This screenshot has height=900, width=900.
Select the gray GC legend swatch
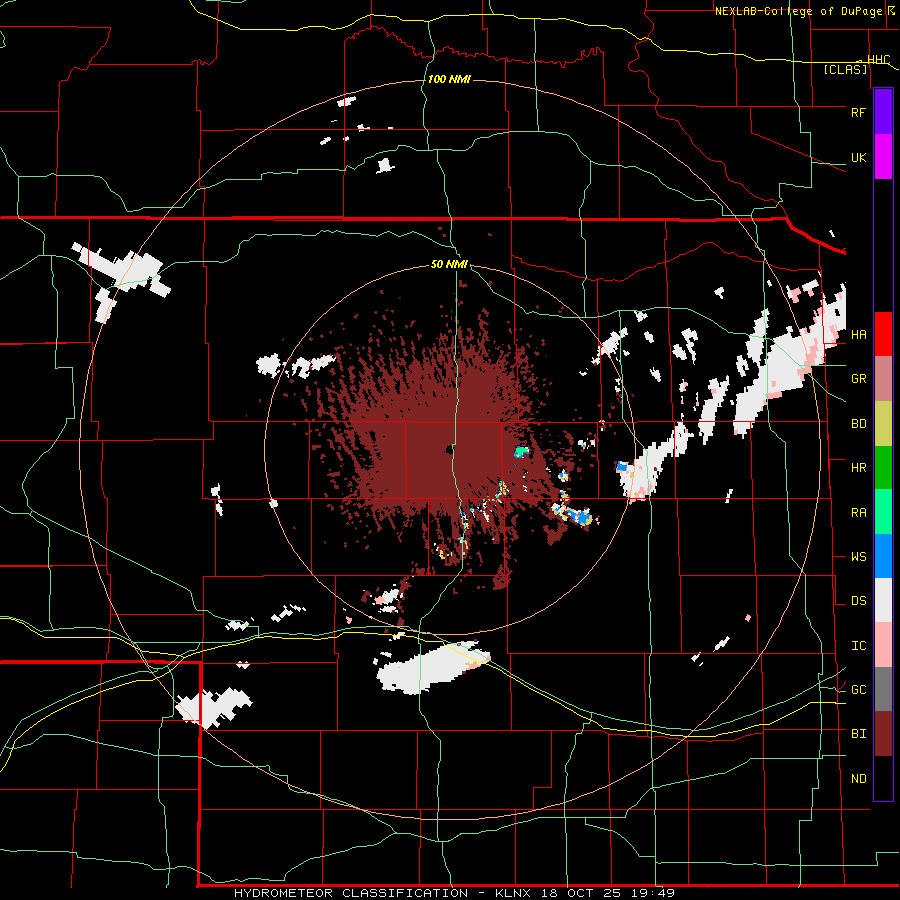(x=883, y=689)
